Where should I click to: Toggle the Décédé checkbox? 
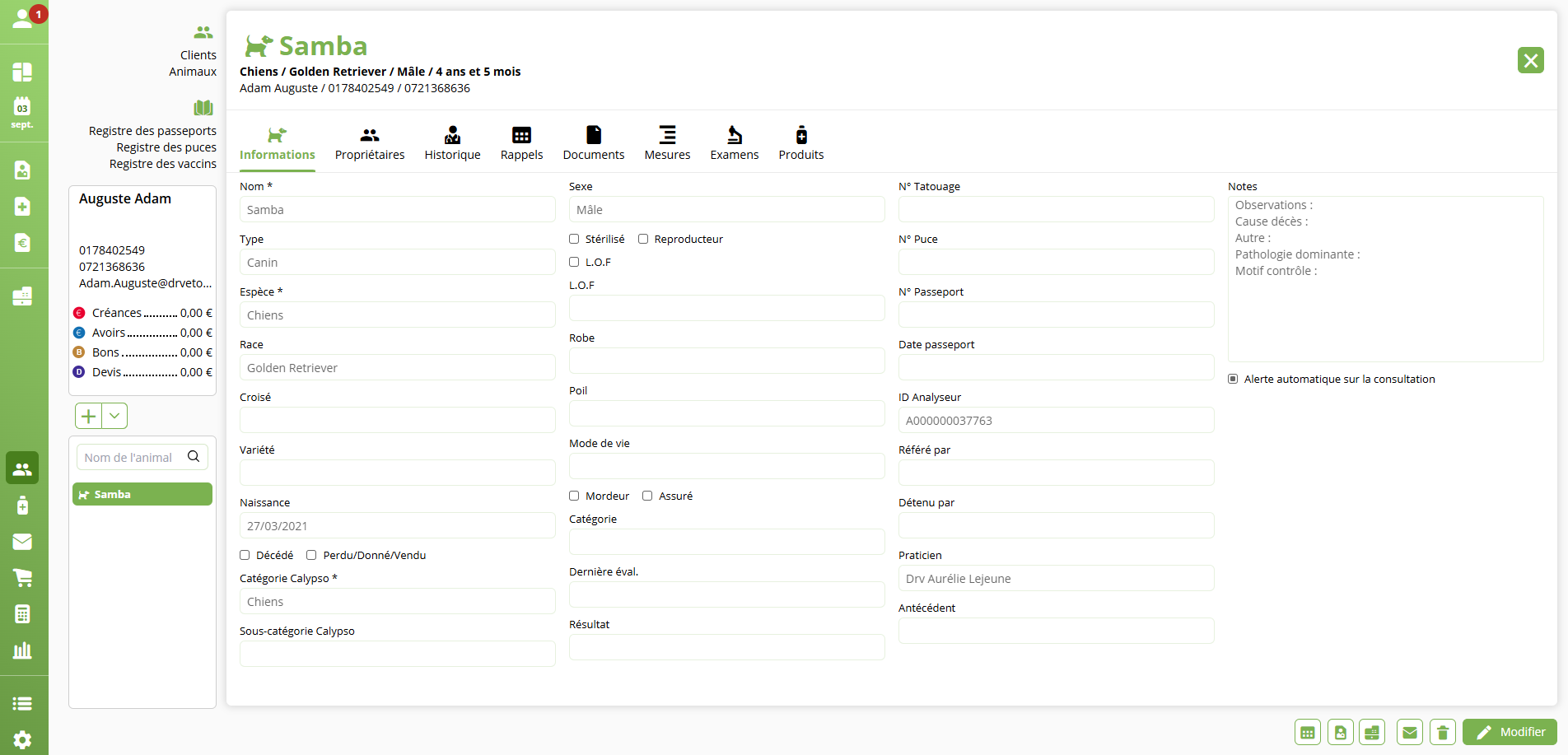pyautogui.click(x=245, y=555)
